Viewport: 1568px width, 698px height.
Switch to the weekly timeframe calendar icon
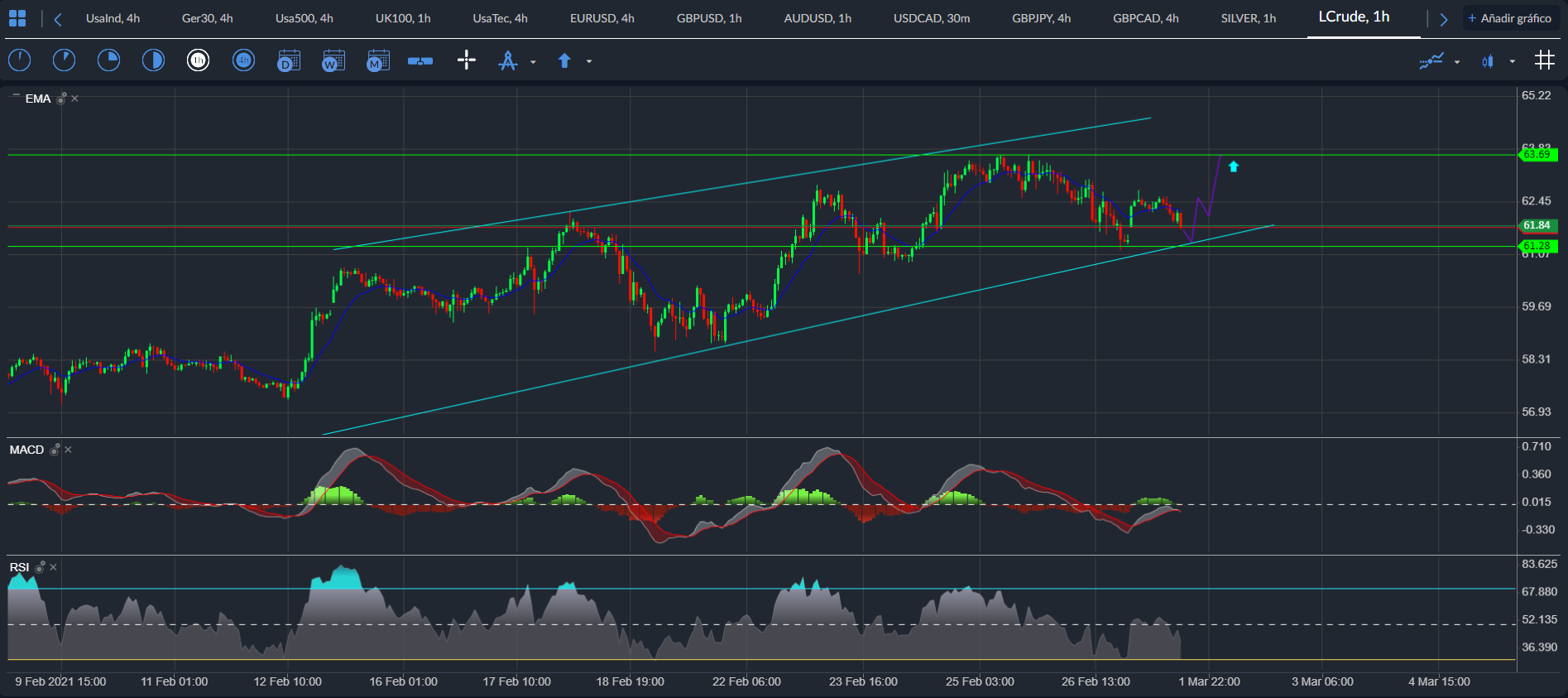333,60
